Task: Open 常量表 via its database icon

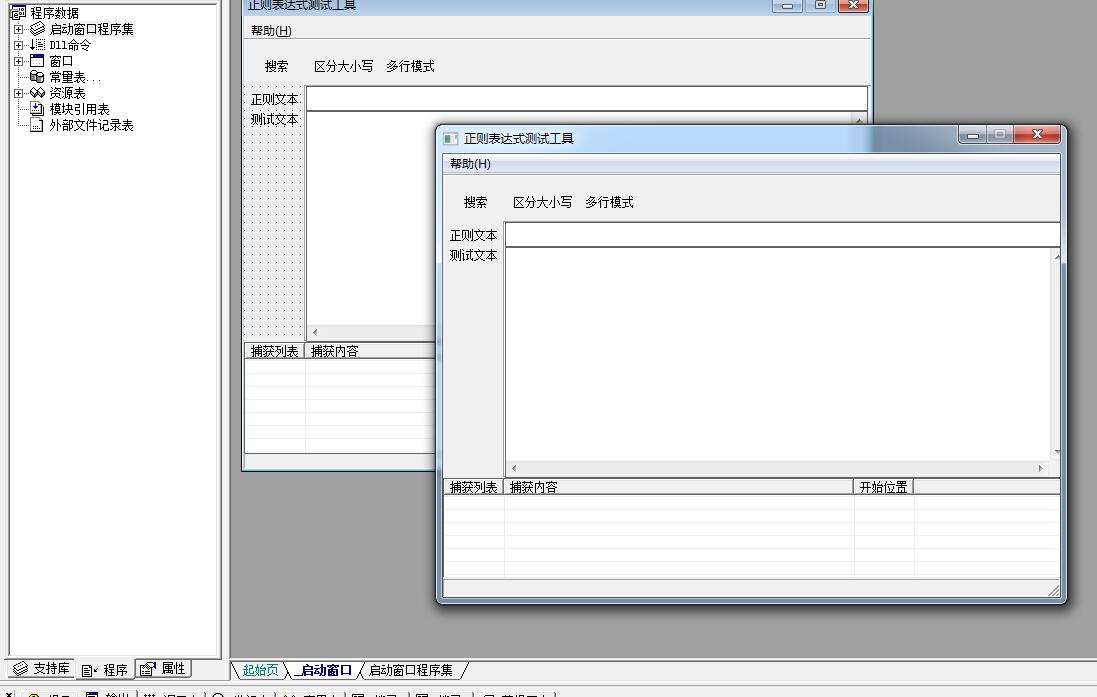Action: pyautogui.click(x=38, y=77)
